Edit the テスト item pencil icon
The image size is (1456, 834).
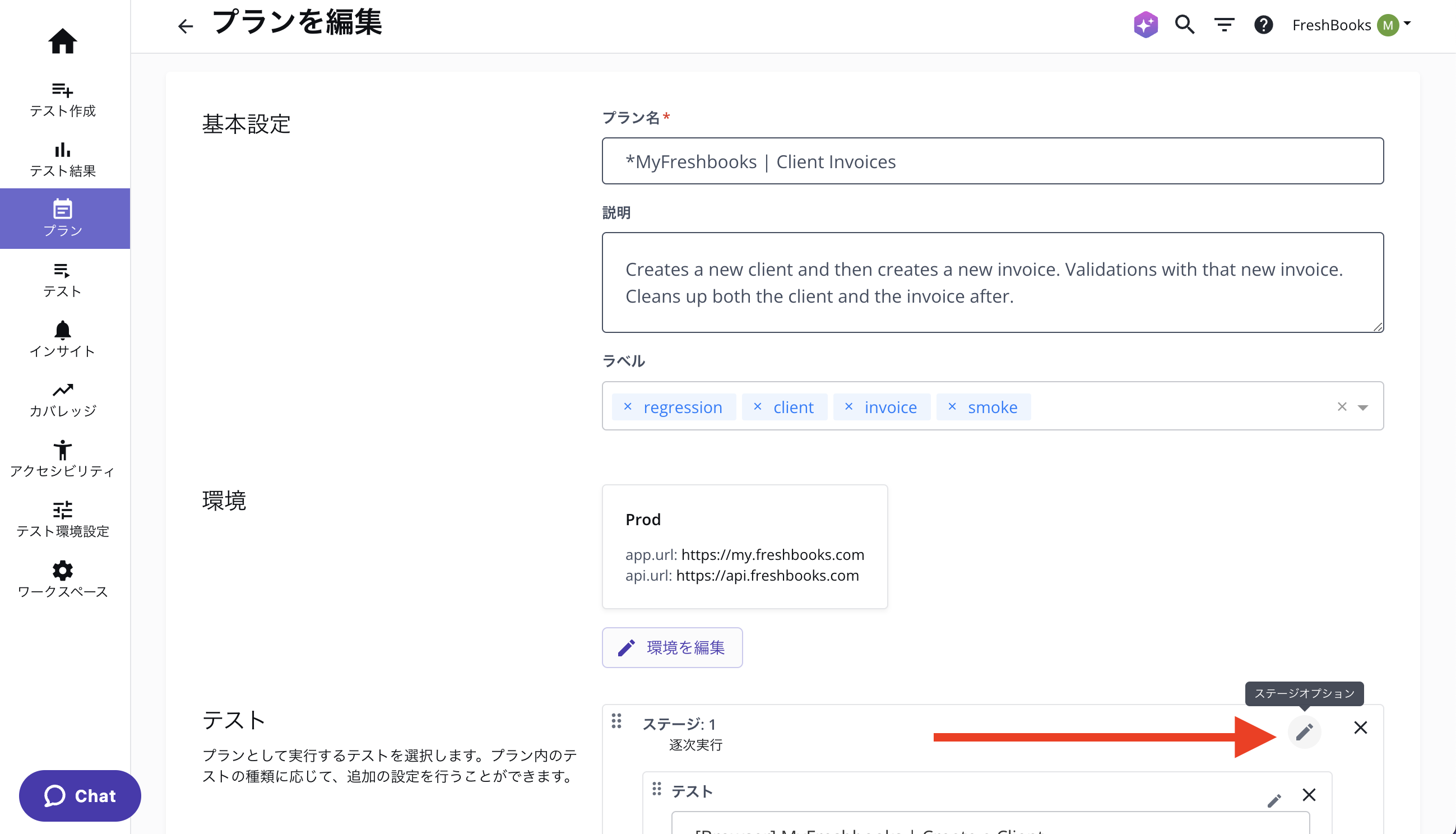click(1274, 800)
